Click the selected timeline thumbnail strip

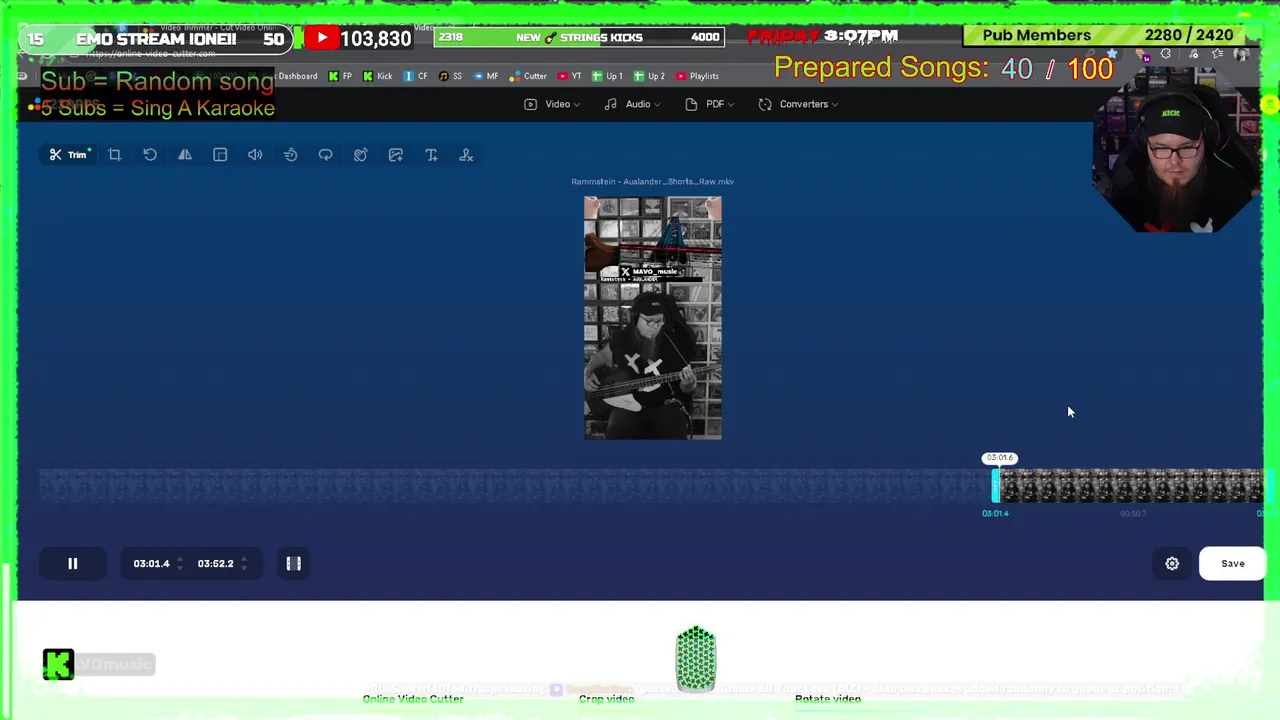pyautogui.click(x=1131, y=486)
